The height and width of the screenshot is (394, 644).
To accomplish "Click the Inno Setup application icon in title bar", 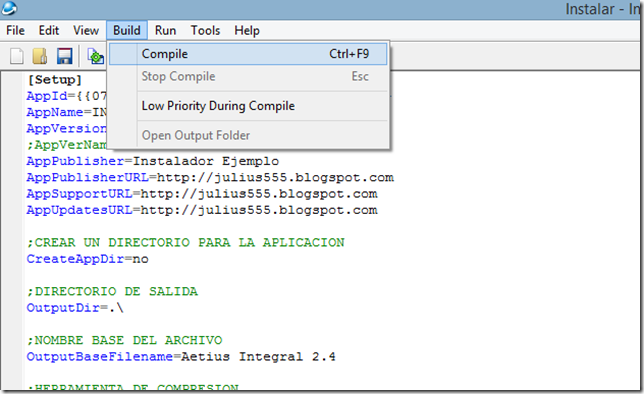I will point(9,7).
